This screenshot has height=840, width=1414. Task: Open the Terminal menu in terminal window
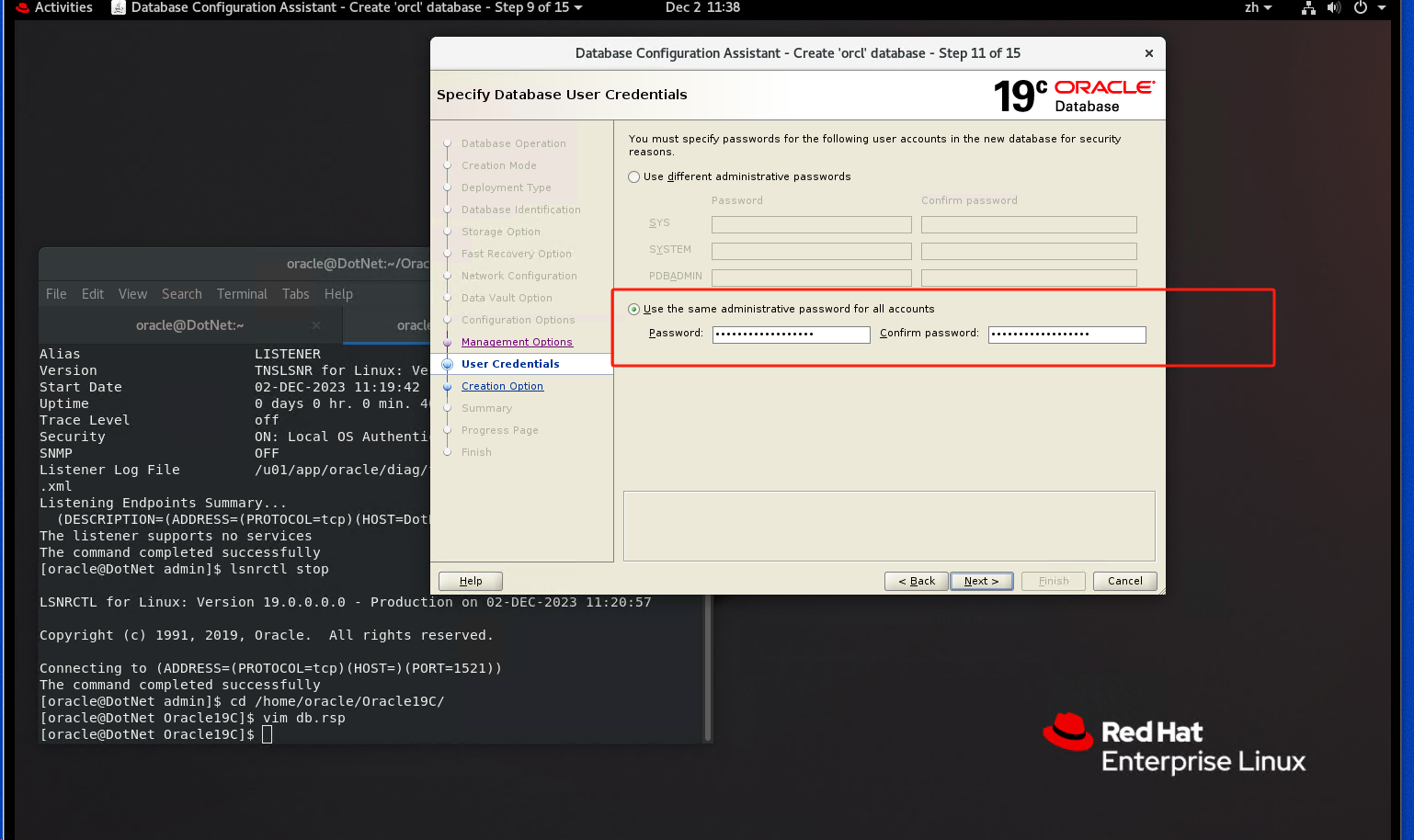click(x=242, y=294)
